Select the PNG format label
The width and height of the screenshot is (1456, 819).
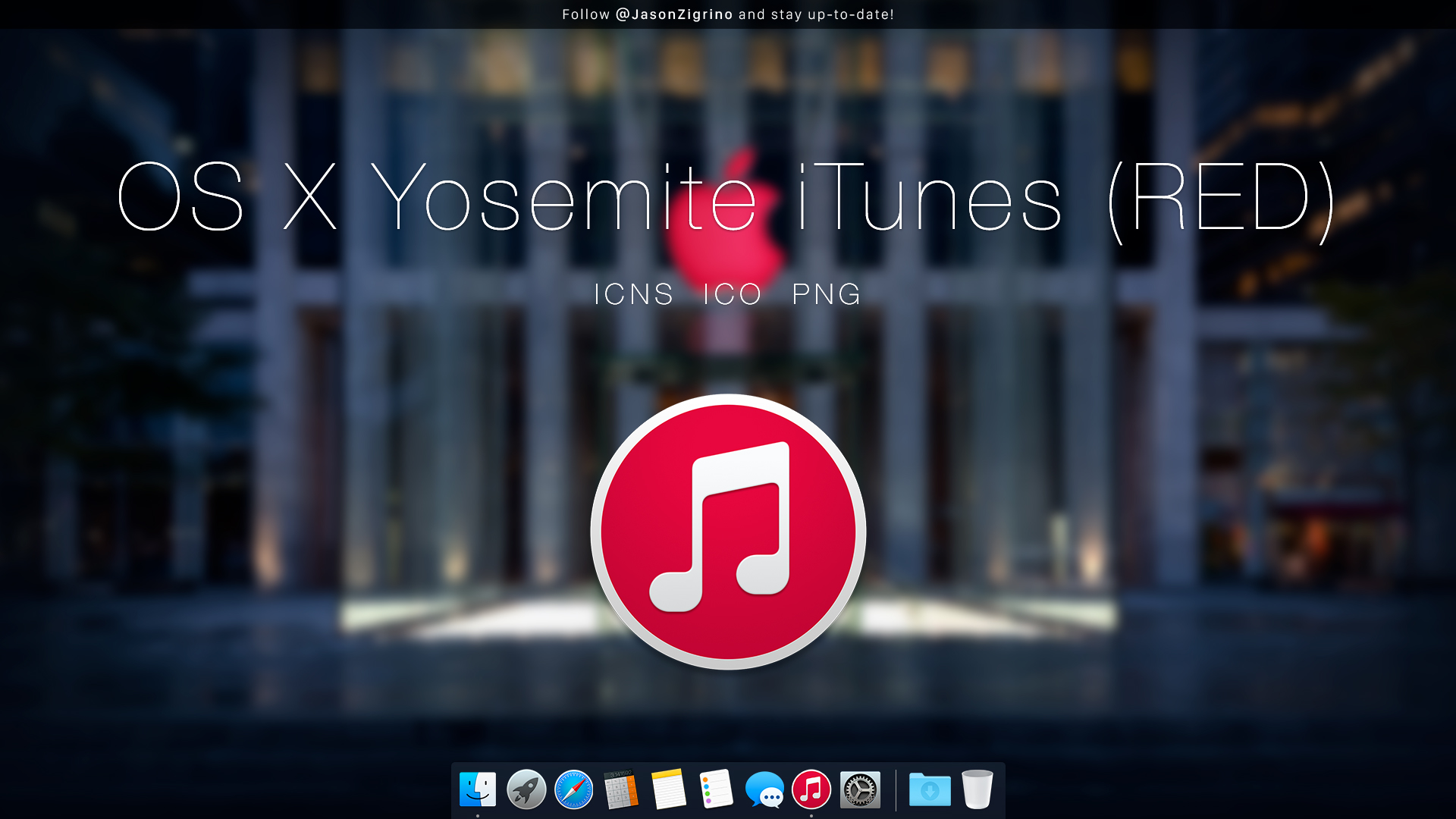pos(827,294)
